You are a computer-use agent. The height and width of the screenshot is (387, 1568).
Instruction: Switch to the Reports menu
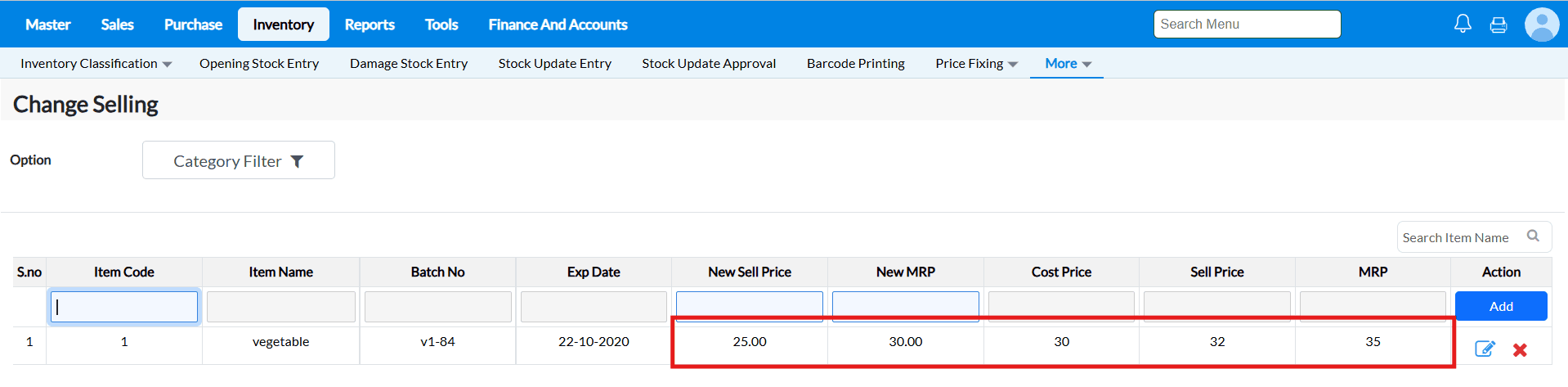[370, 25]
